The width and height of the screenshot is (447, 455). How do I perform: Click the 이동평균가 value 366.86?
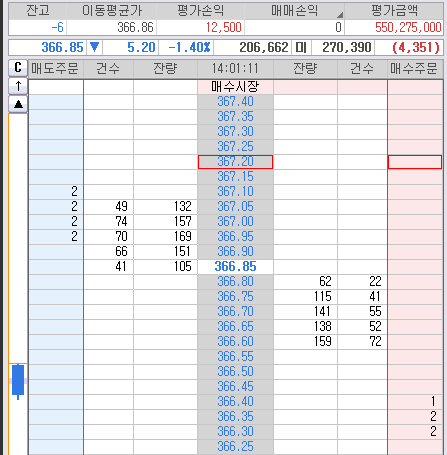tap(112, 27)
